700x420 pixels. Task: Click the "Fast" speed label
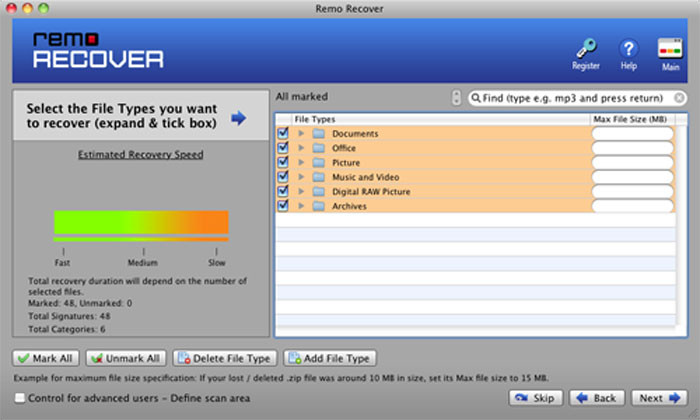pos(62,262)
